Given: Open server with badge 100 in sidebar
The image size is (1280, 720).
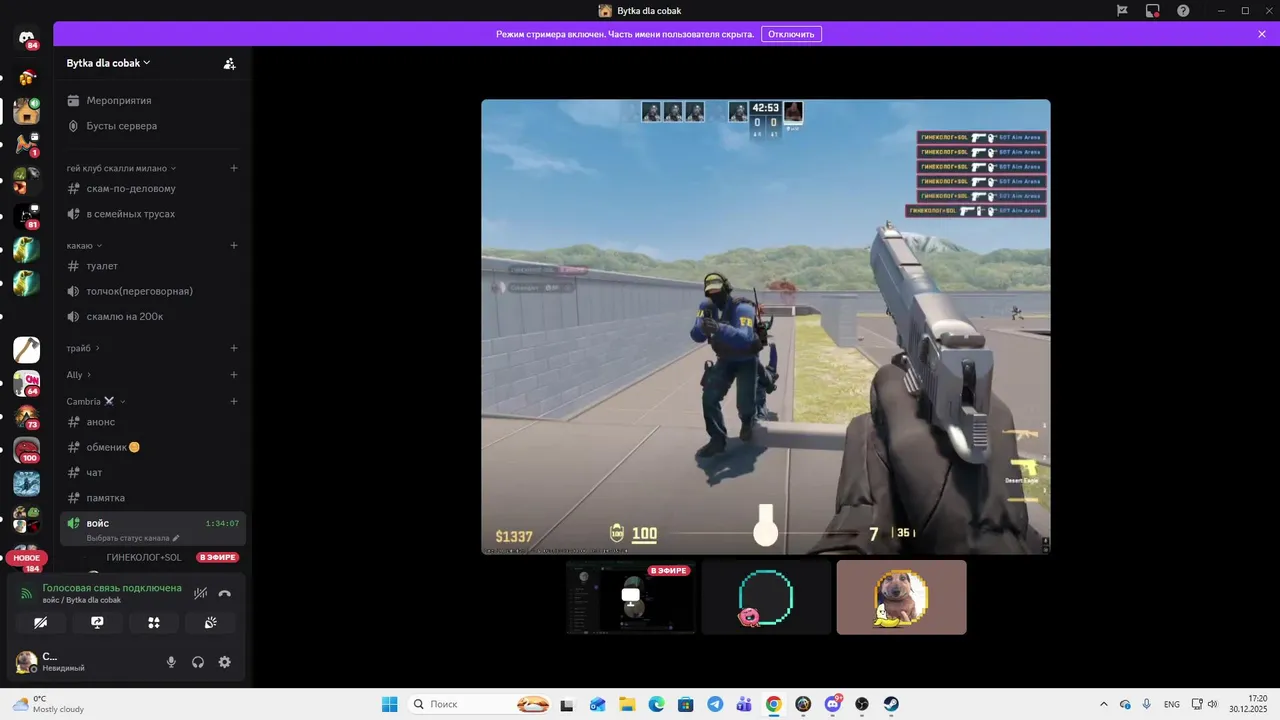Looking at the screenshot, I should (27, 450).
